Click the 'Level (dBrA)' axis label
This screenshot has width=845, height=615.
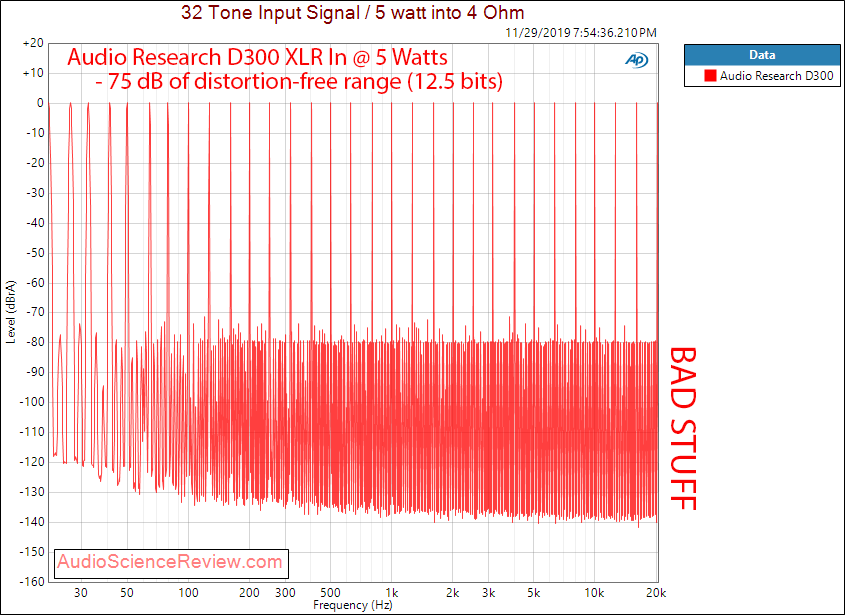11,312
